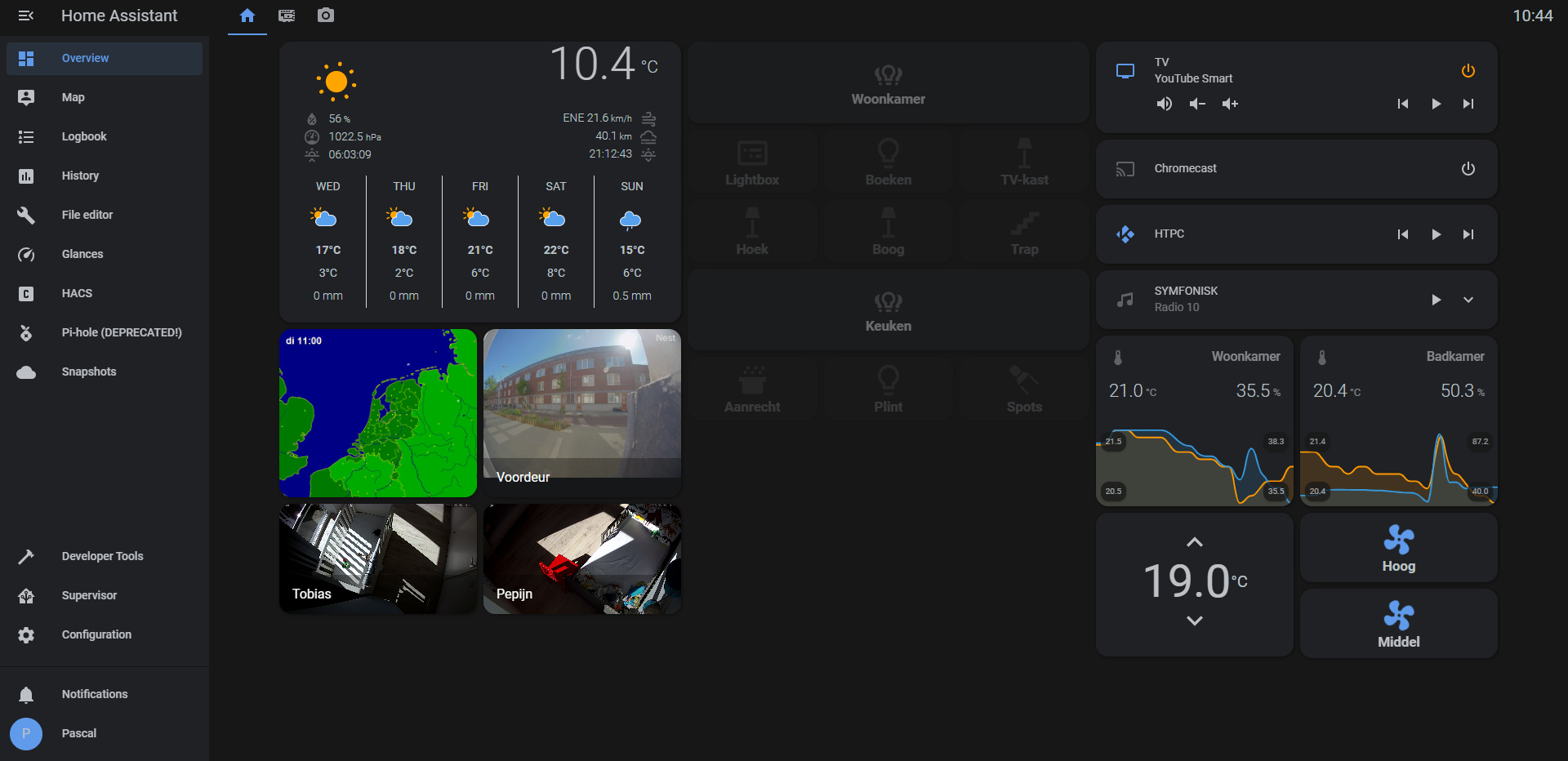Image resolution: width=1568 pixels, height=761 pixels.
Task: Click the WED forecast column
Action: pos(328,241)
